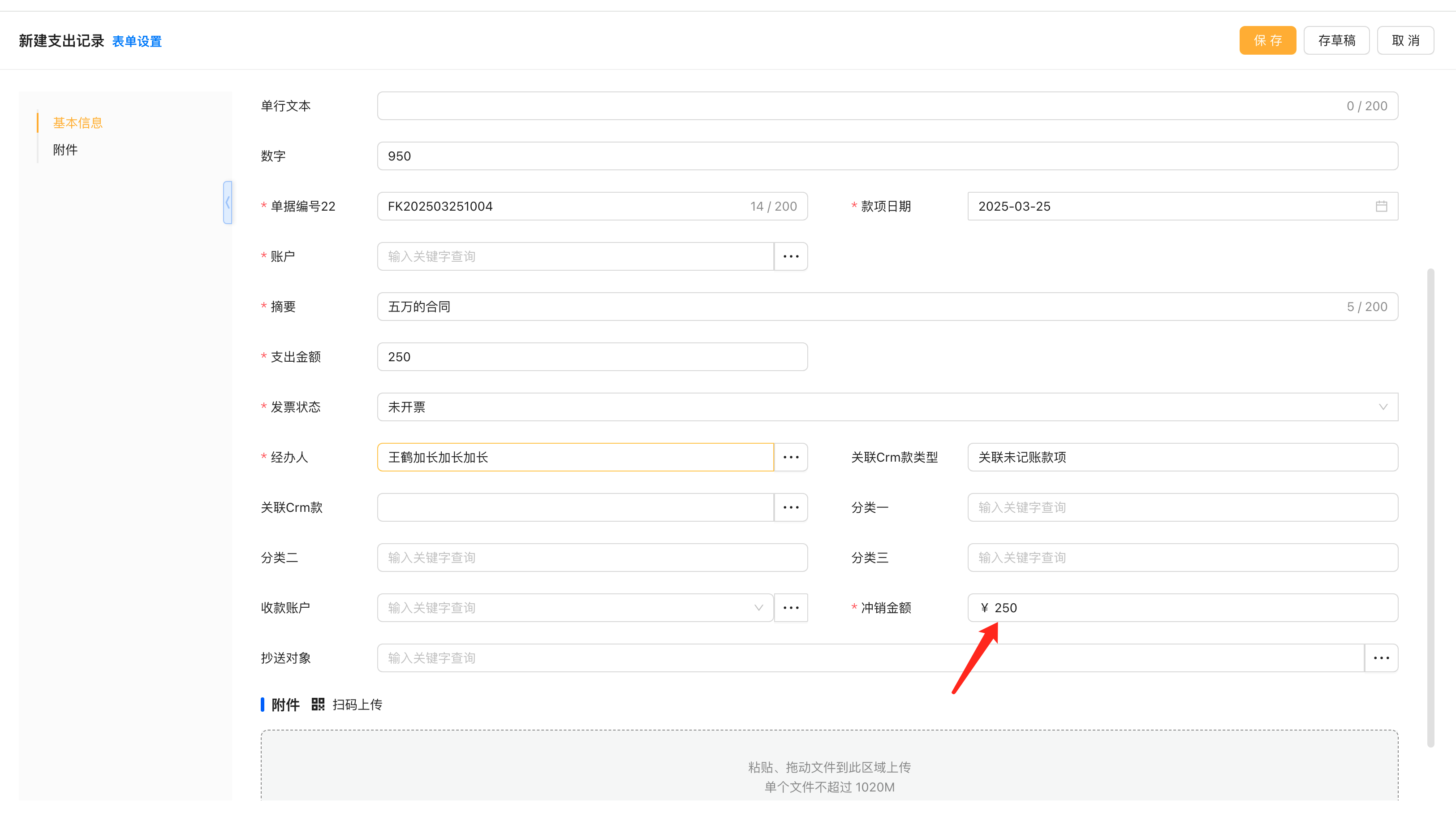Focus the 分类一 search field
Image resolution: width=1456 pixels, height=813 pixels.
[1183, 508]
